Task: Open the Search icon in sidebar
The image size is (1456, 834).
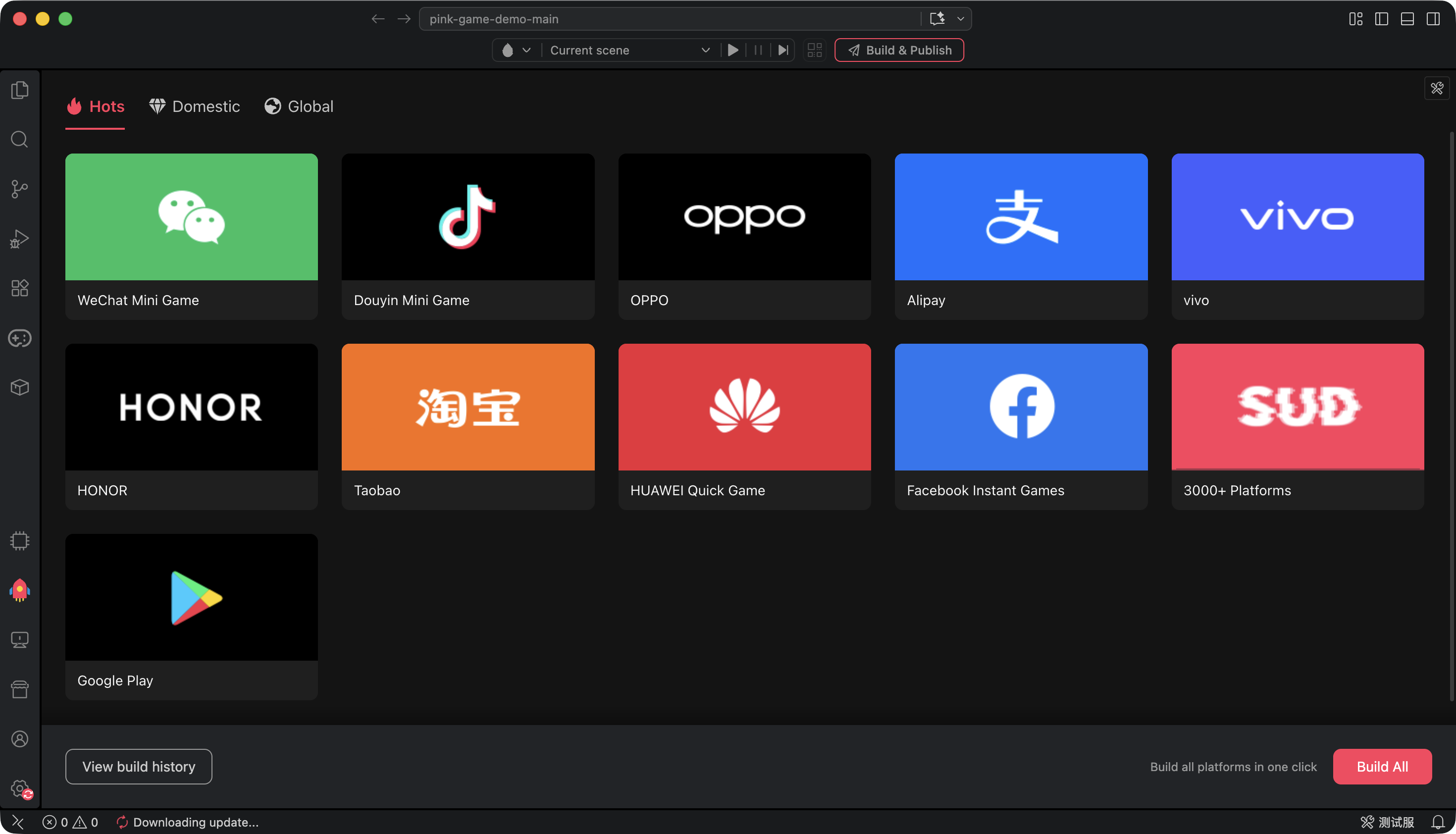Action: [x=20, y=139]
